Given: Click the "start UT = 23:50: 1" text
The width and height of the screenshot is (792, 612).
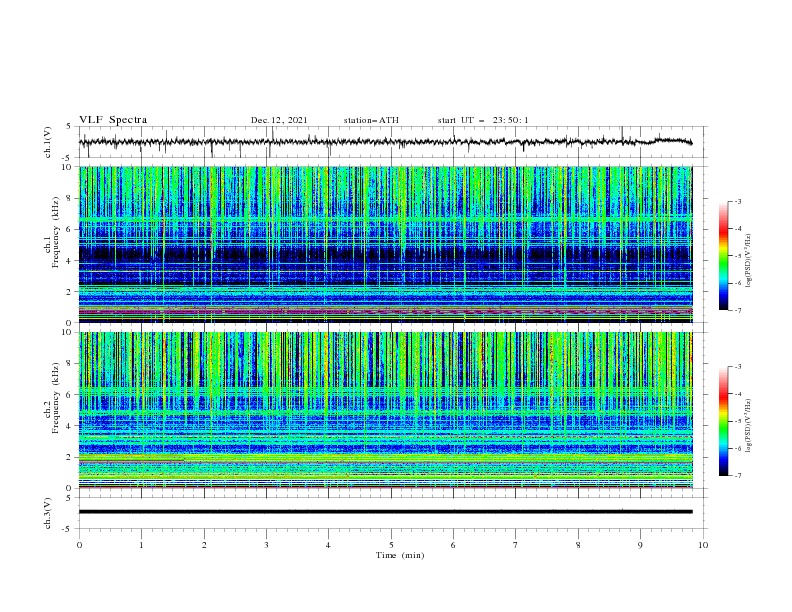Looking at the screenshot, I should 483,120.
